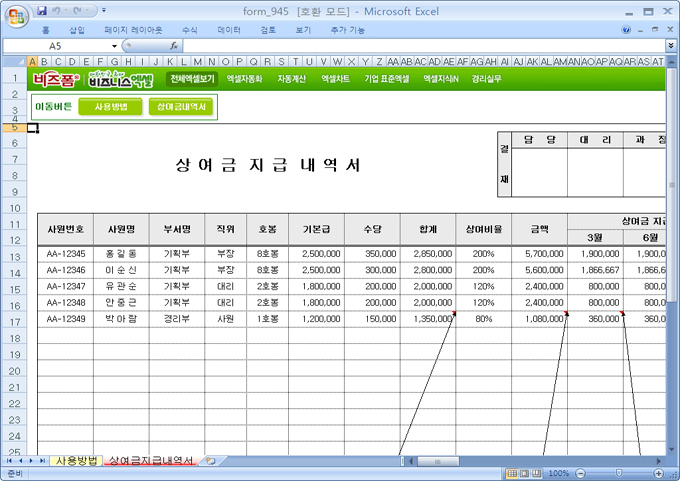The width and height of the screenshot is (680, 481).
Task: Click the 전체엑셀보기 link in banner
Action: pyautogui.click(x=192, y=78)
